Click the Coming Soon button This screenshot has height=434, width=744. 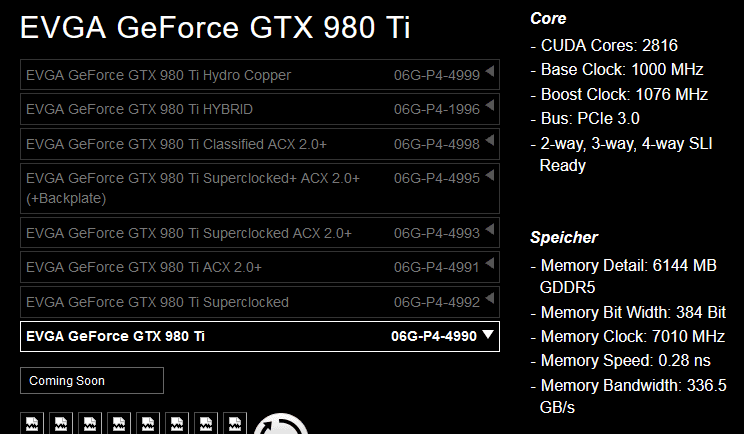91,381
